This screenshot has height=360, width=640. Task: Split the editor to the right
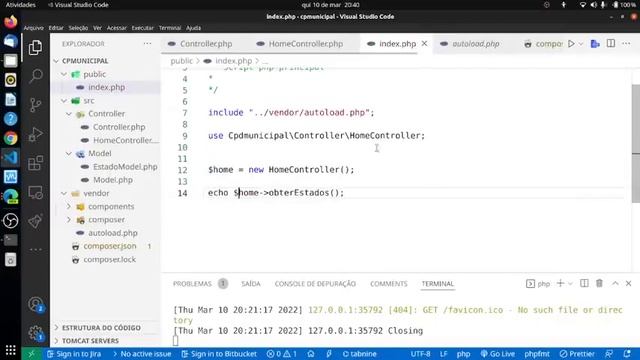[x=611, y=44]
